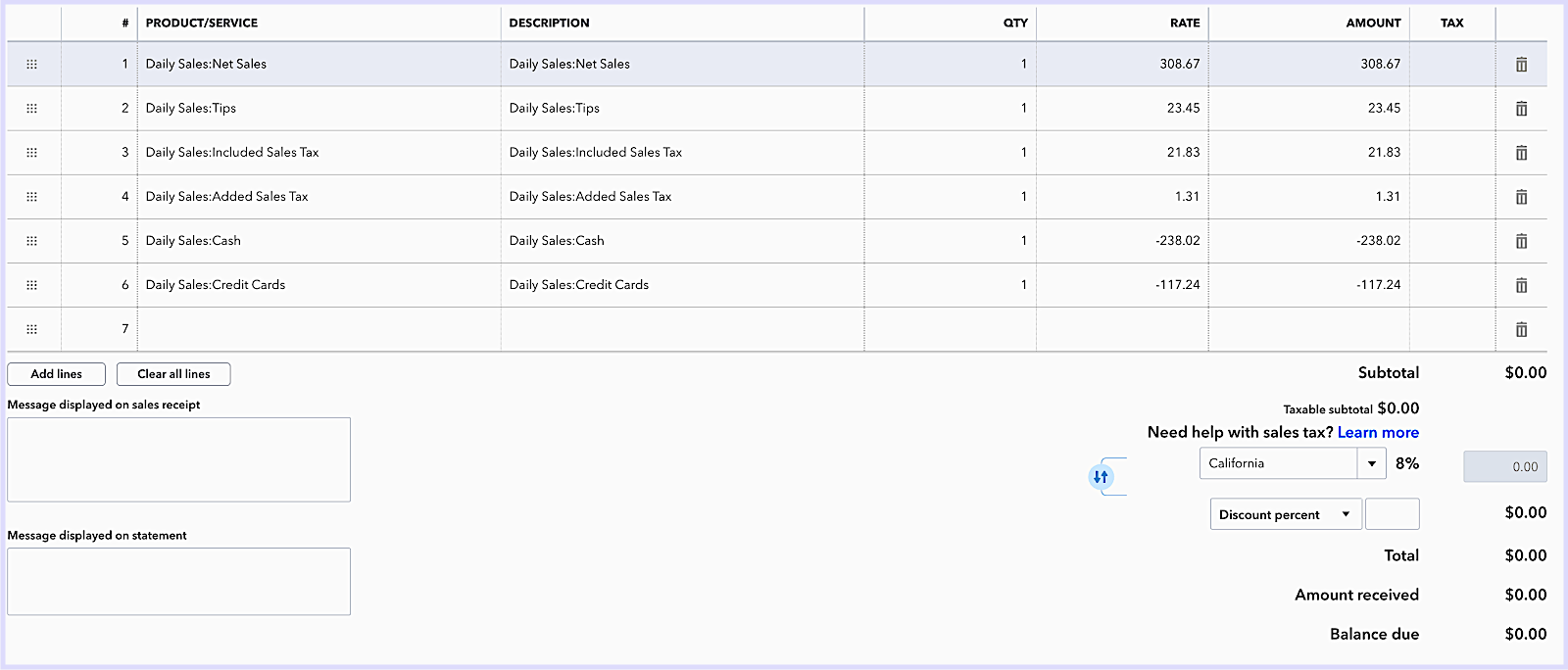This screenshot has width=1568, height=670.
Task: Click the sales receipt message box
Action: (178, 459)
